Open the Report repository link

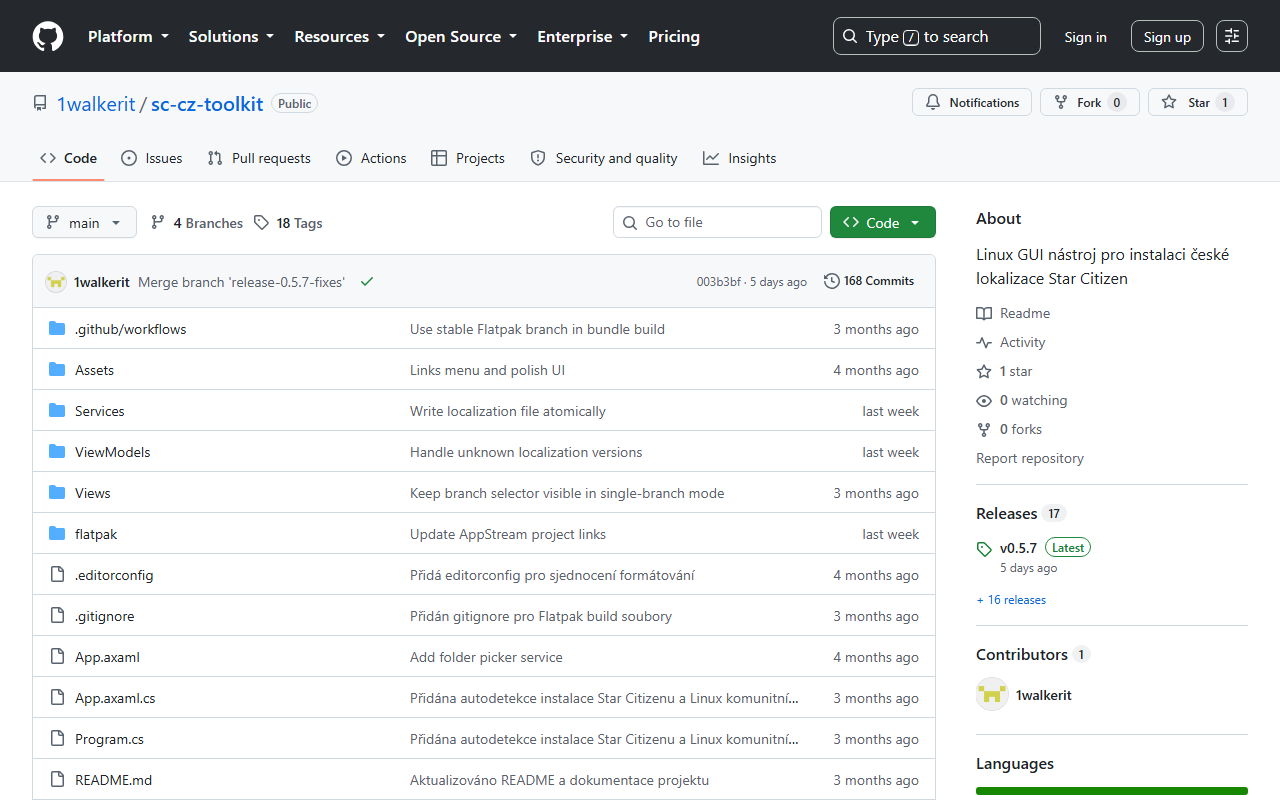tap(1030, 459)
